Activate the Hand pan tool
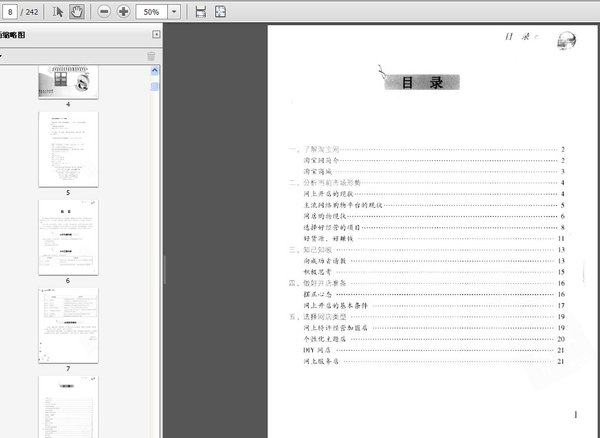 pyautogui.click(x=77, y=11)
